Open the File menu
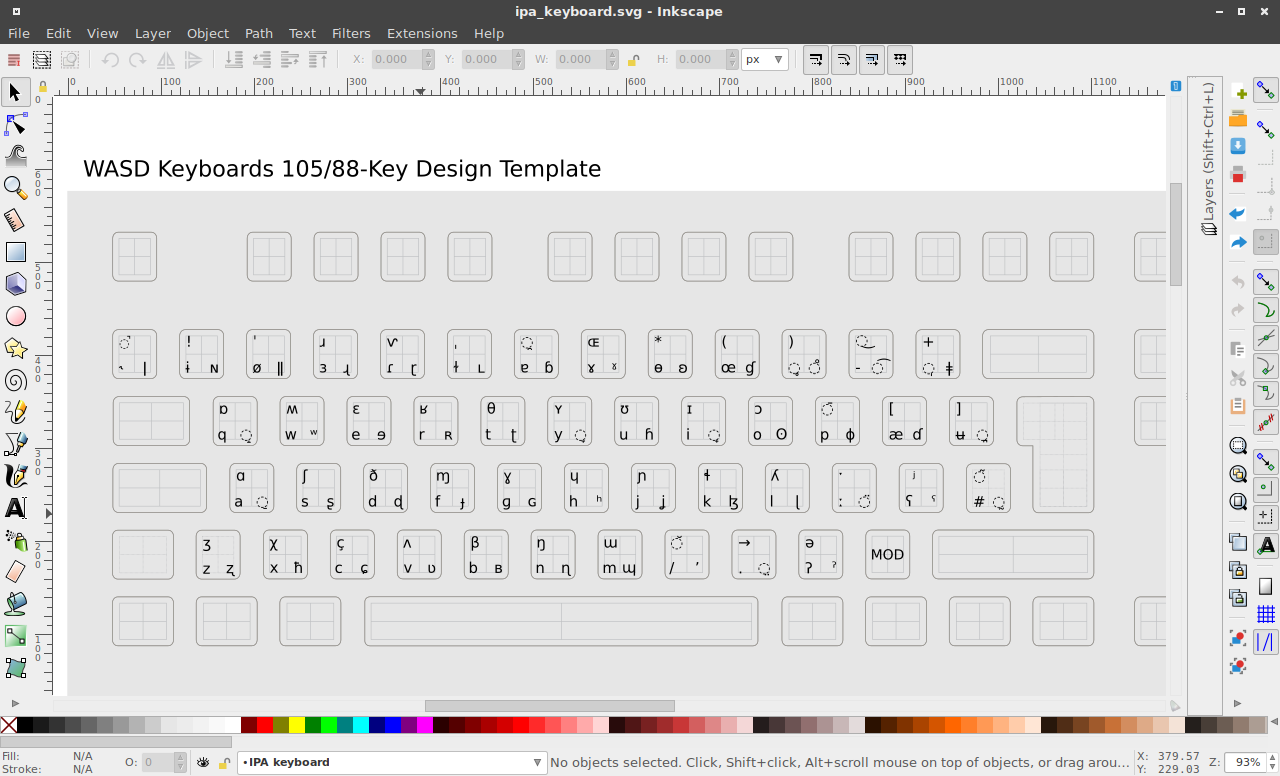This screenshot has height=776, width=1280. point(19,33)
